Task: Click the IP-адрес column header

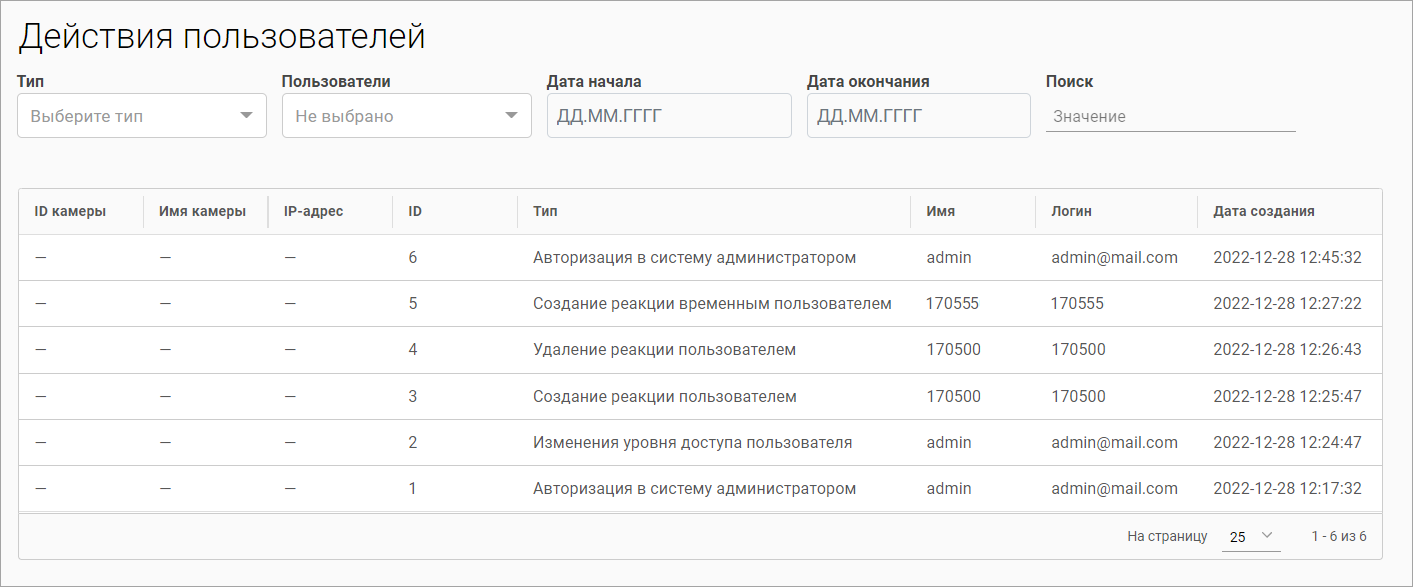Action: pyautogui.click(x=313, y=211)
